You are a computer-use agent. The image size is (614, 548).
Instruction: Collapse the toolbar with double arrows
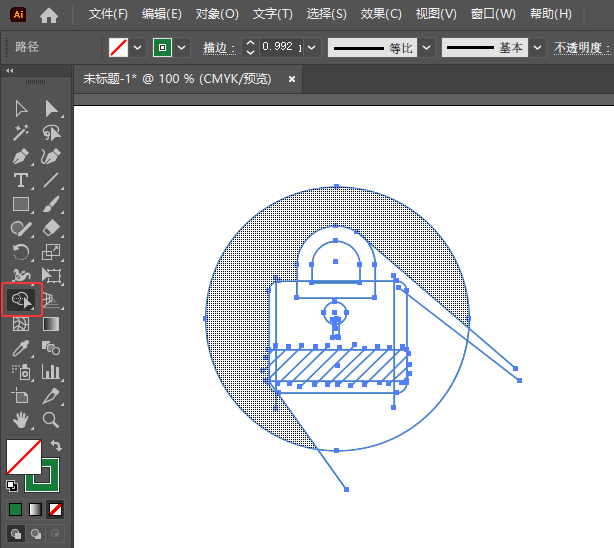10,71
